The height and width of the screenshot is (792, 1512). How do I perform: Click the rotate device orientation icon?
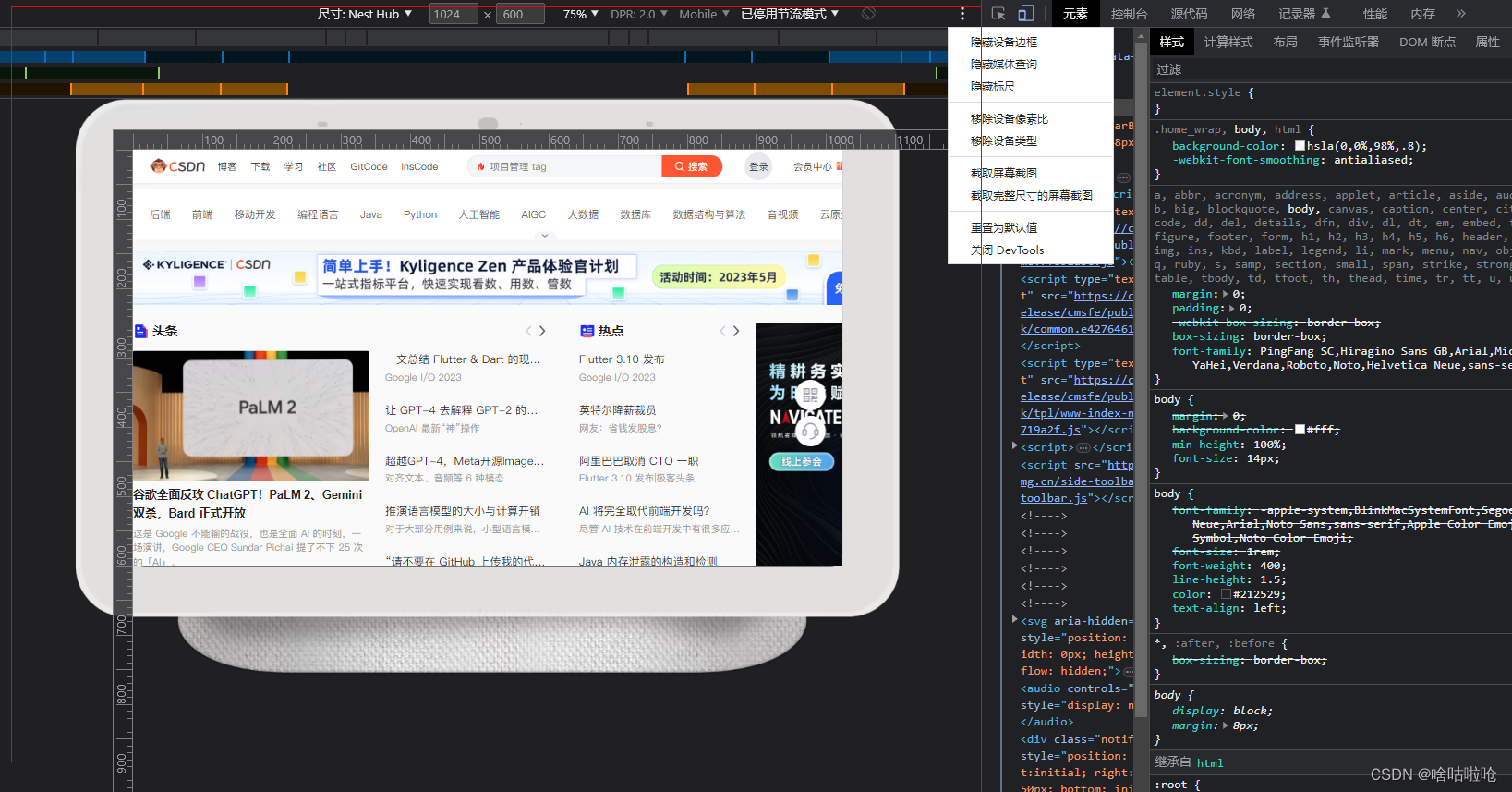[x=868, y=14]
